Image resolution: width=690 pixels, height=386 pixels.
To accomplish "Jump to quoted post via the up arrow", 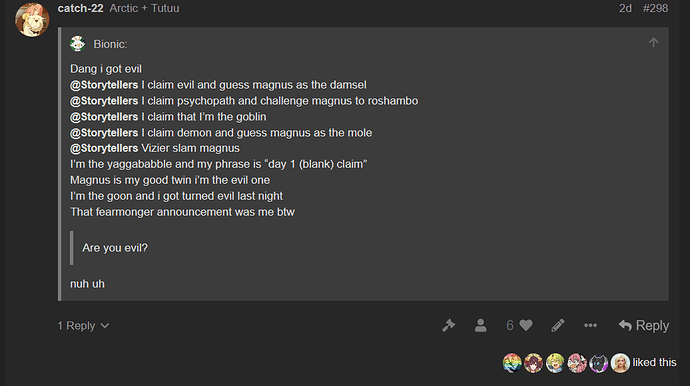I will tap(653, 43).
